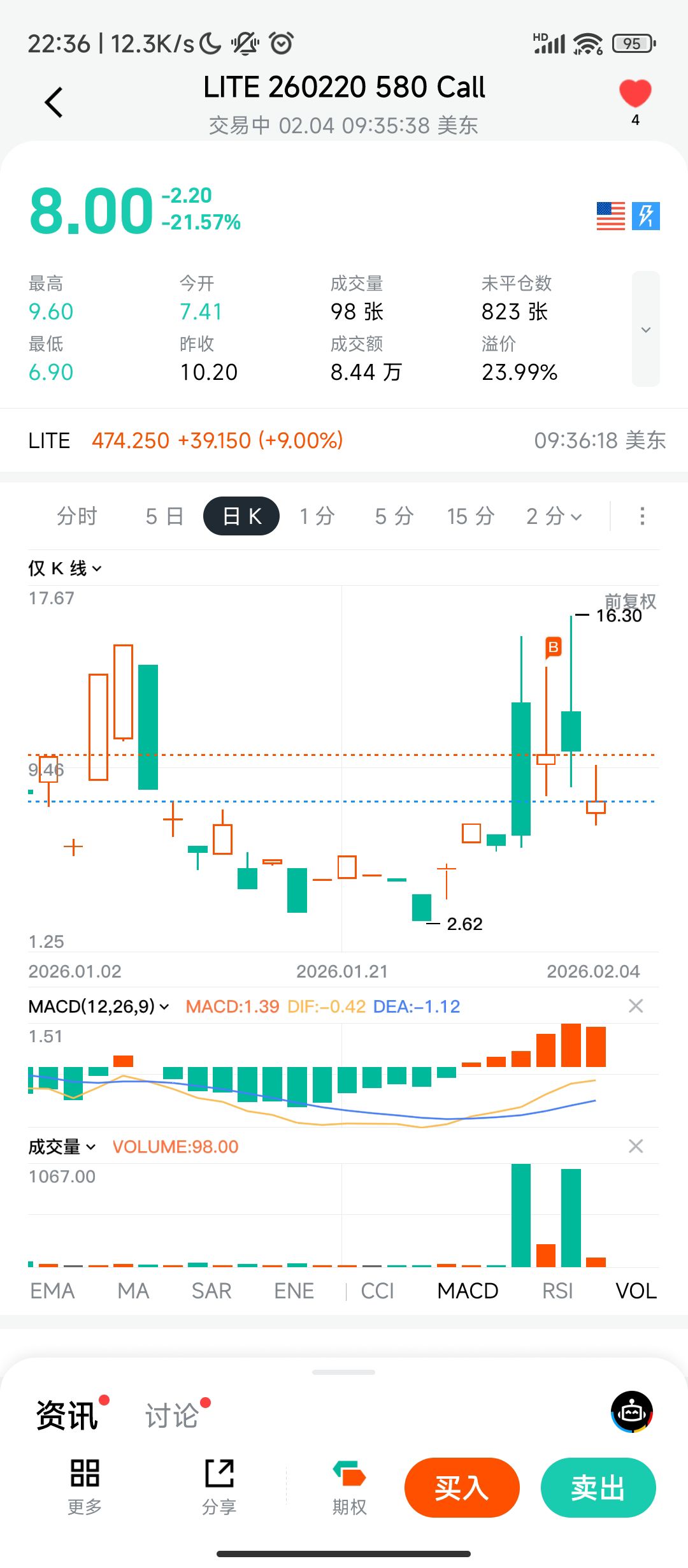This screenshot has width=688, height=1568.
Task: Open the AI robot assistant icon
Action: click(x=631, y=1412)
